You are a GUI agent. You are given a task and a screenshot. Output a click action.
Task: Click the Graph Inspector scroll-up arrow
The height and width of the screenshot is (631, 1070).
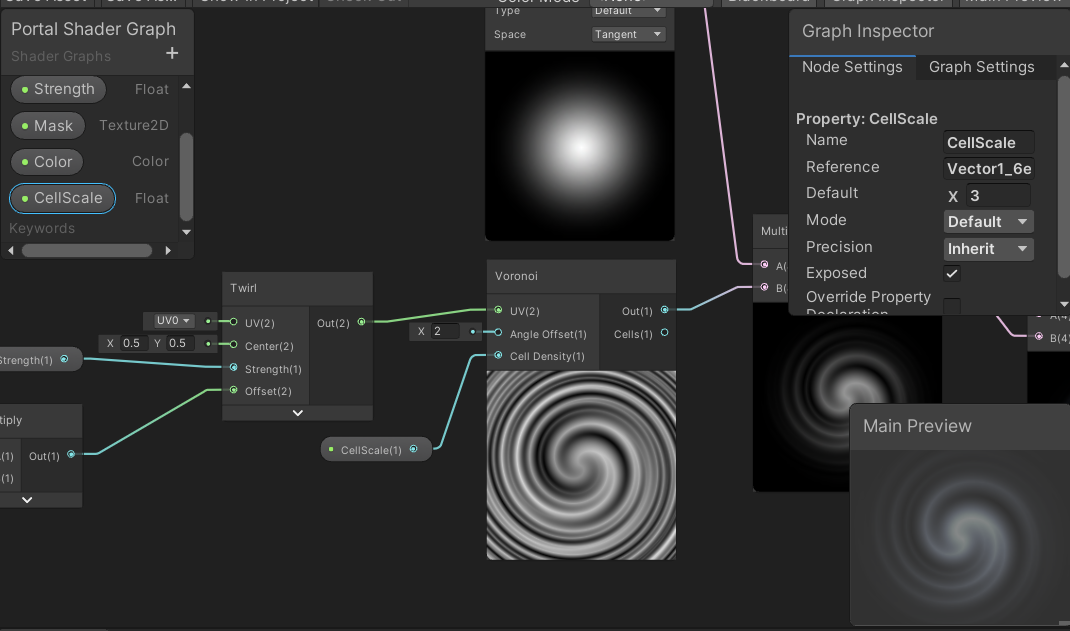click(1063, 65)
